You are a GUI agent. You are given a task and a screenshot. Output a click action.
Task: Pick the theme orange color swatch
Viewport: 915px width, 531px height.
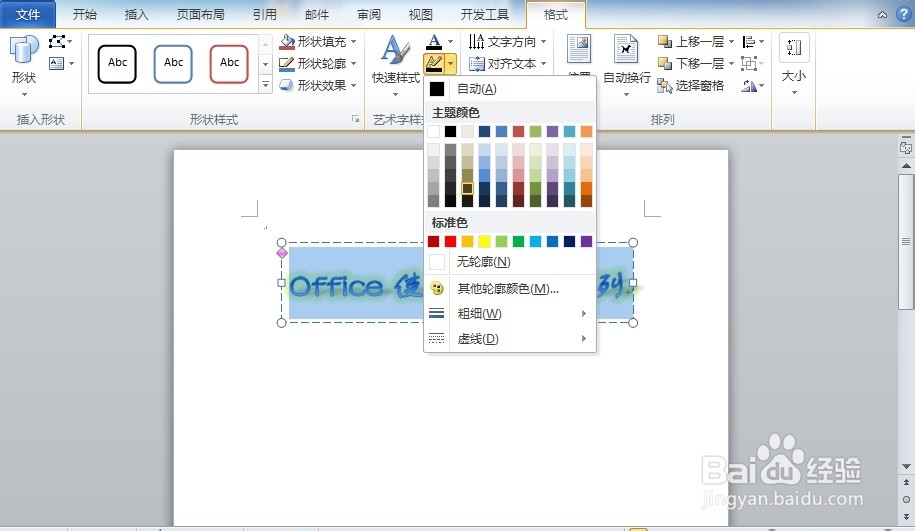pos(586,131)
